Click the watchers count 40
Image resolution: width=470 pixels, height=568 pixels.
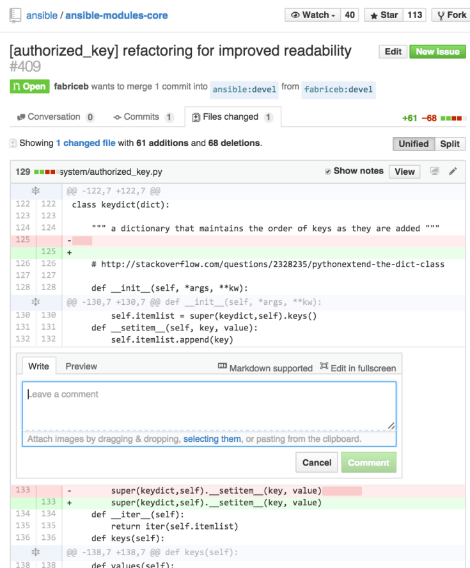pyautogui.click(x=350, y=15)
